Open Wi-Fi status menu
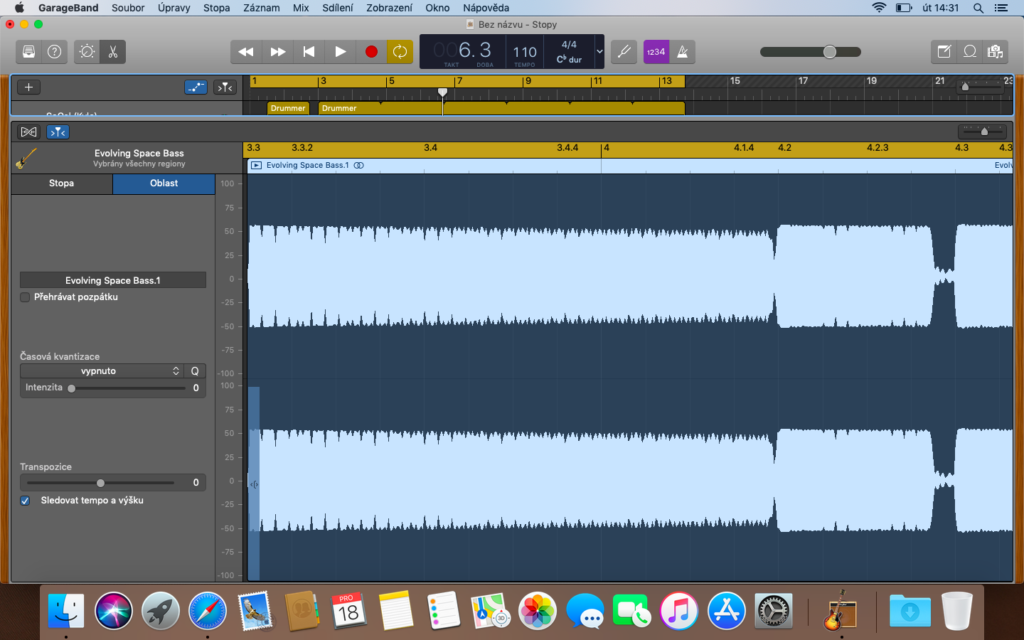Screen dimensions: 1024x640 (x=879, y=8)
